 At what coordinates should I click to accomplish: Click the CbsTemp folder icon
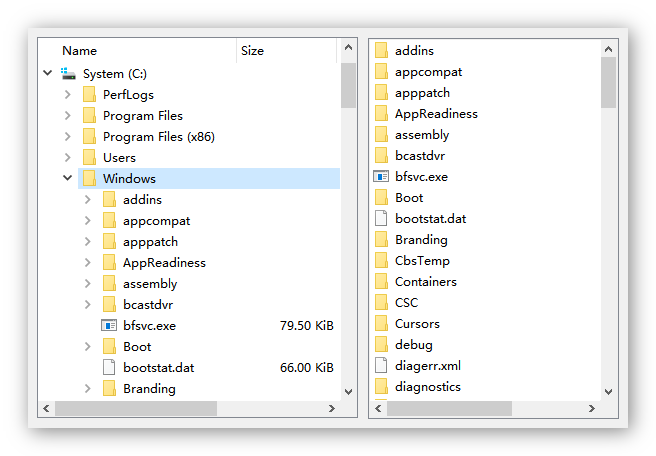pos(380,261)
